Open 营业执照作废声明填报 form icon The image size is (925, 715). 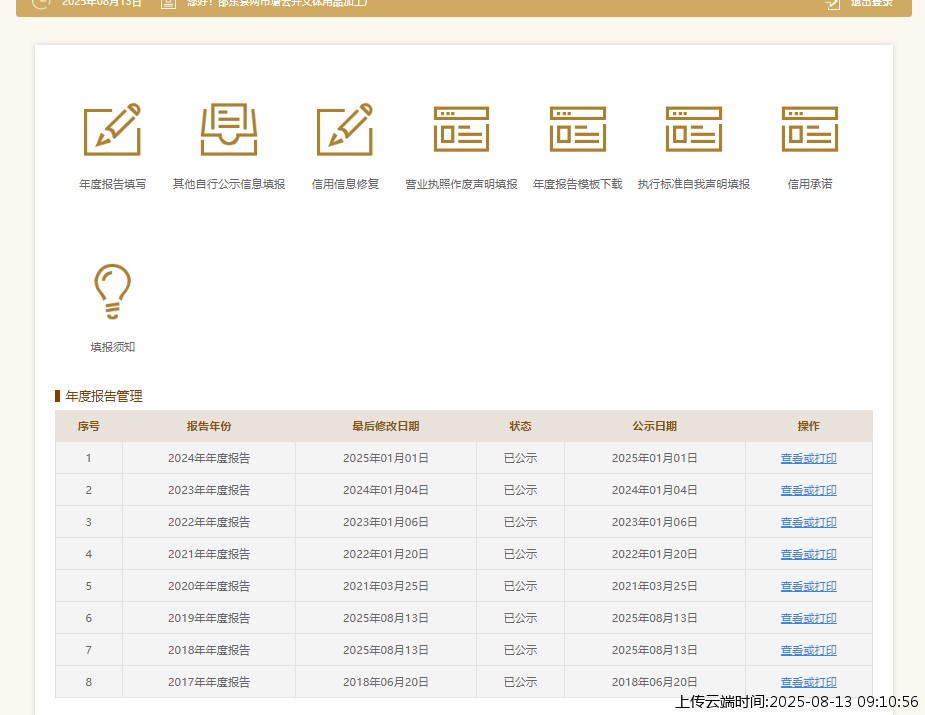(461, 129)
